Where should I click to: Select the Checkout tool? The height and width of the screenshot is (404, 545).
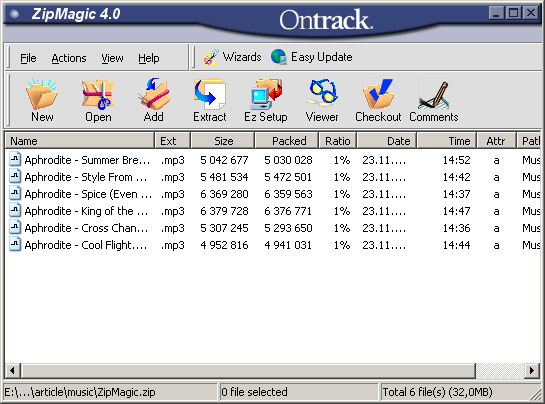[x=378, y=100]
